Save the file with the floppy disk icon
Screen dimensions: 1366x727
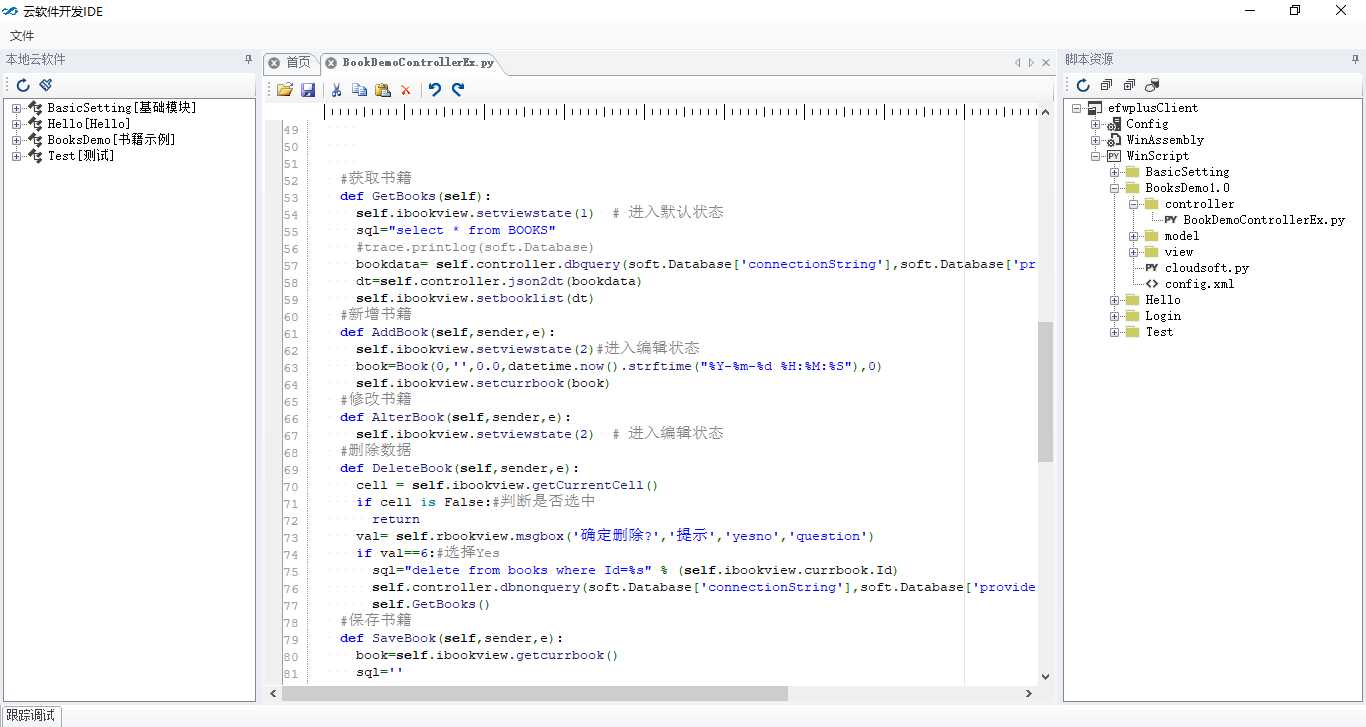(308, 90)
